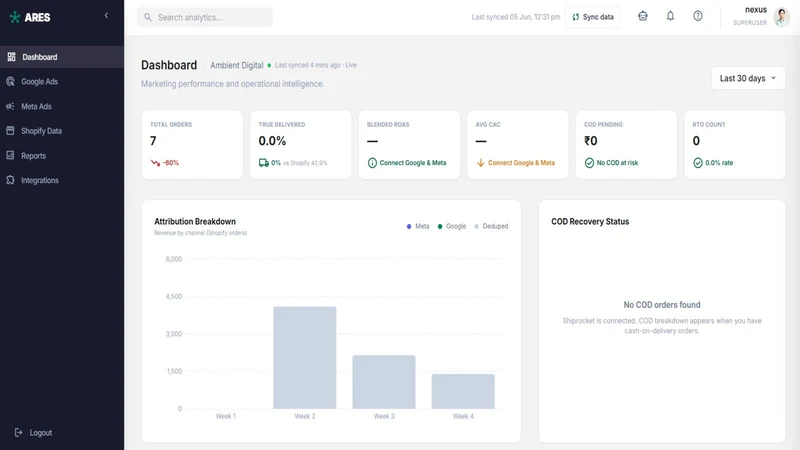The width and height of the screenshot is (800, 450).
Task: Click the No COD at risk checkmark icon
Action: (589, 163)
